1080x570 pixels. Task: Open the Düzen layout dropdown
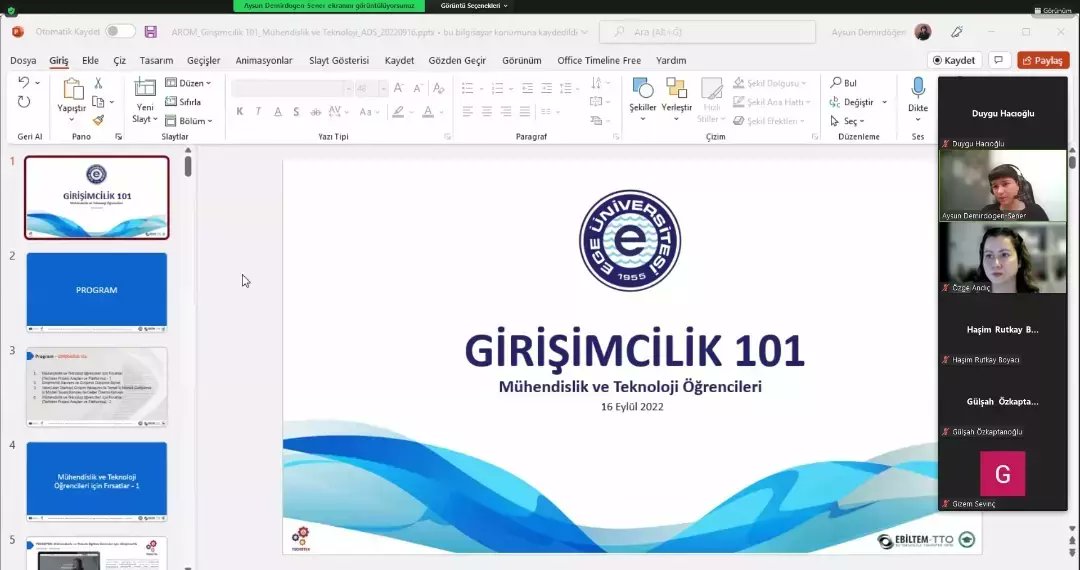(x=189, y=83)
